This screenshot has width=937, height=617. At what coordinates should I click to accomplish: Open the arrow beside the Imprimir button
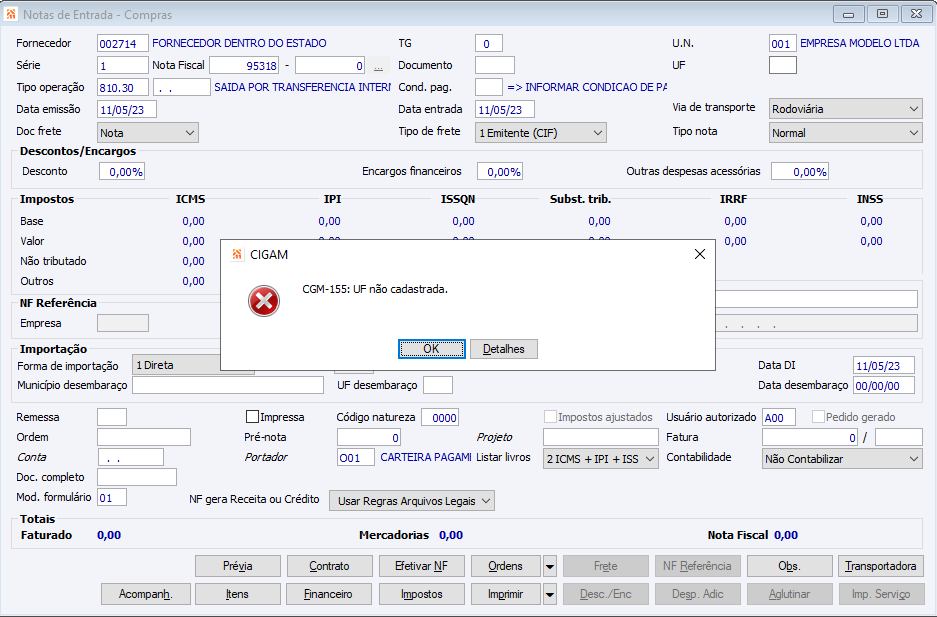point(550,594)
